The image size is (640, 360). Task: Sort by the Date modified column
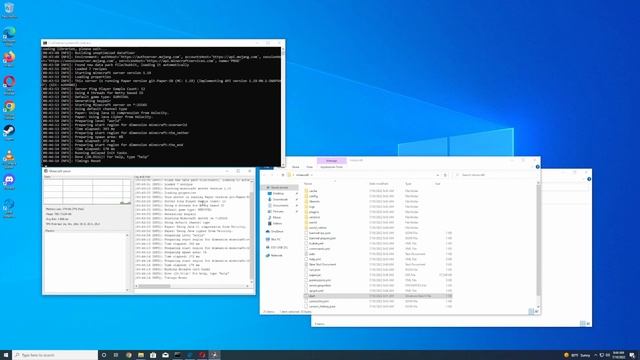click(379, 184)
